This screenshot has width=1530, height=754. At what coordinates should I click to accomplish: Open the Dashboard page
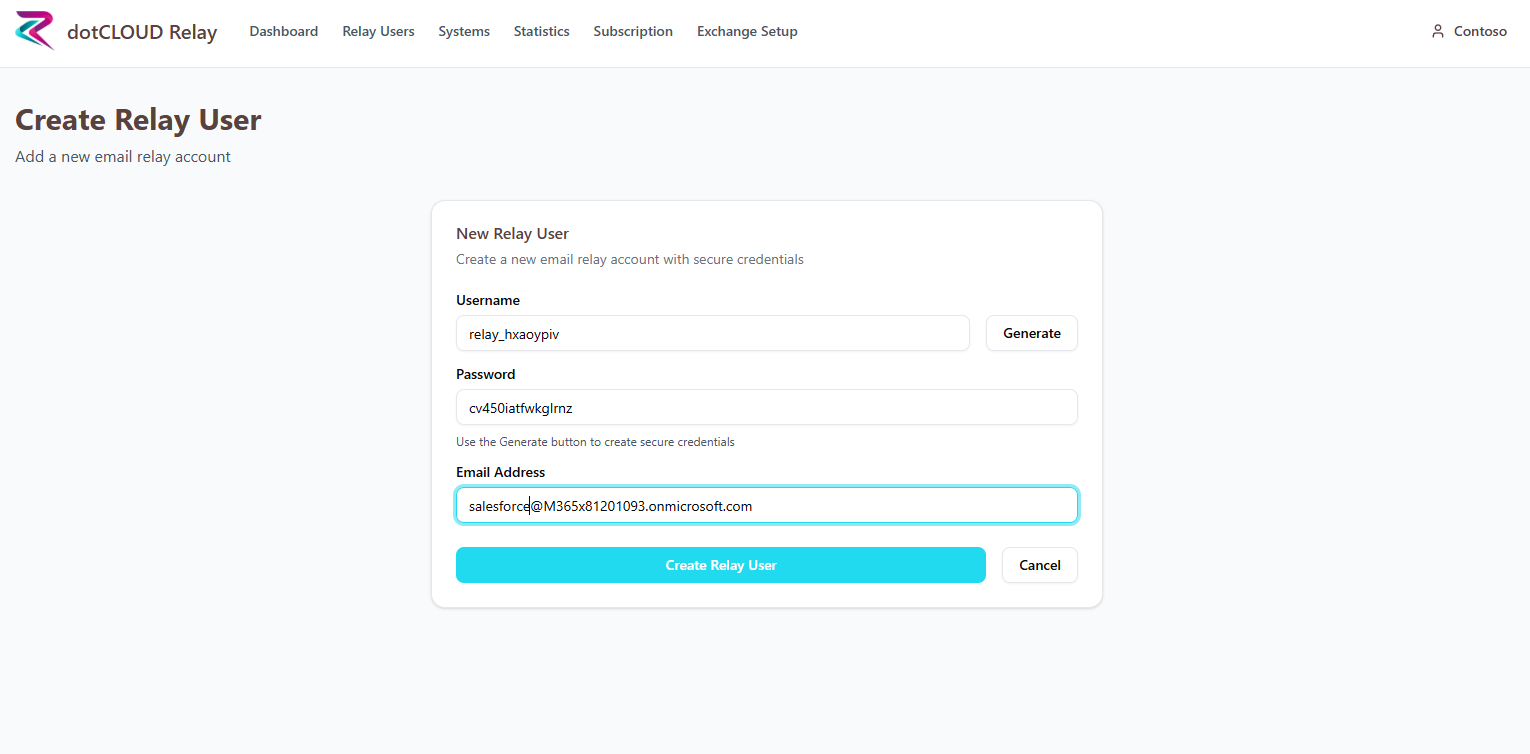point(283,31)
